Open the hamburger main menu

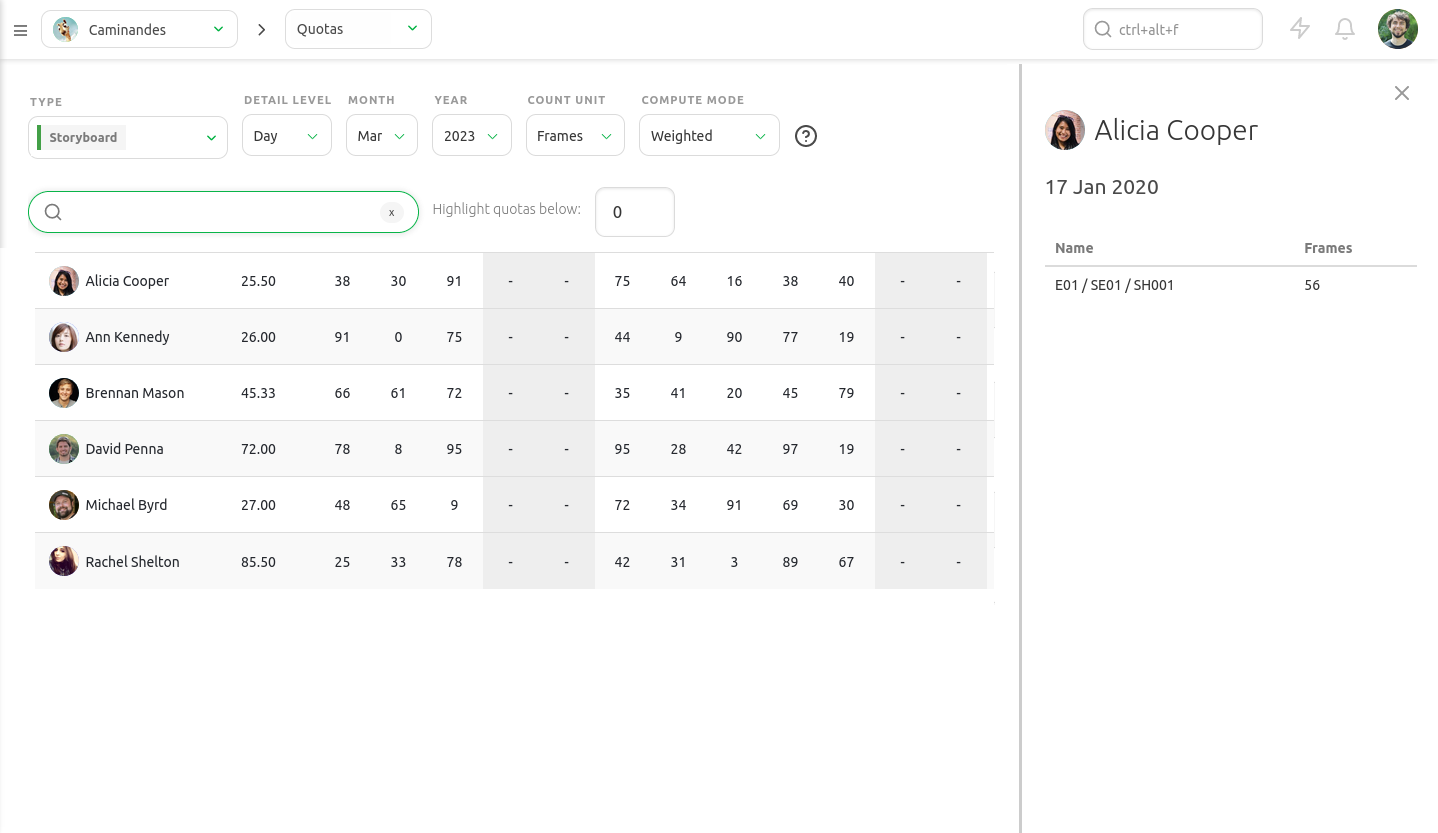tap(20, 30)
